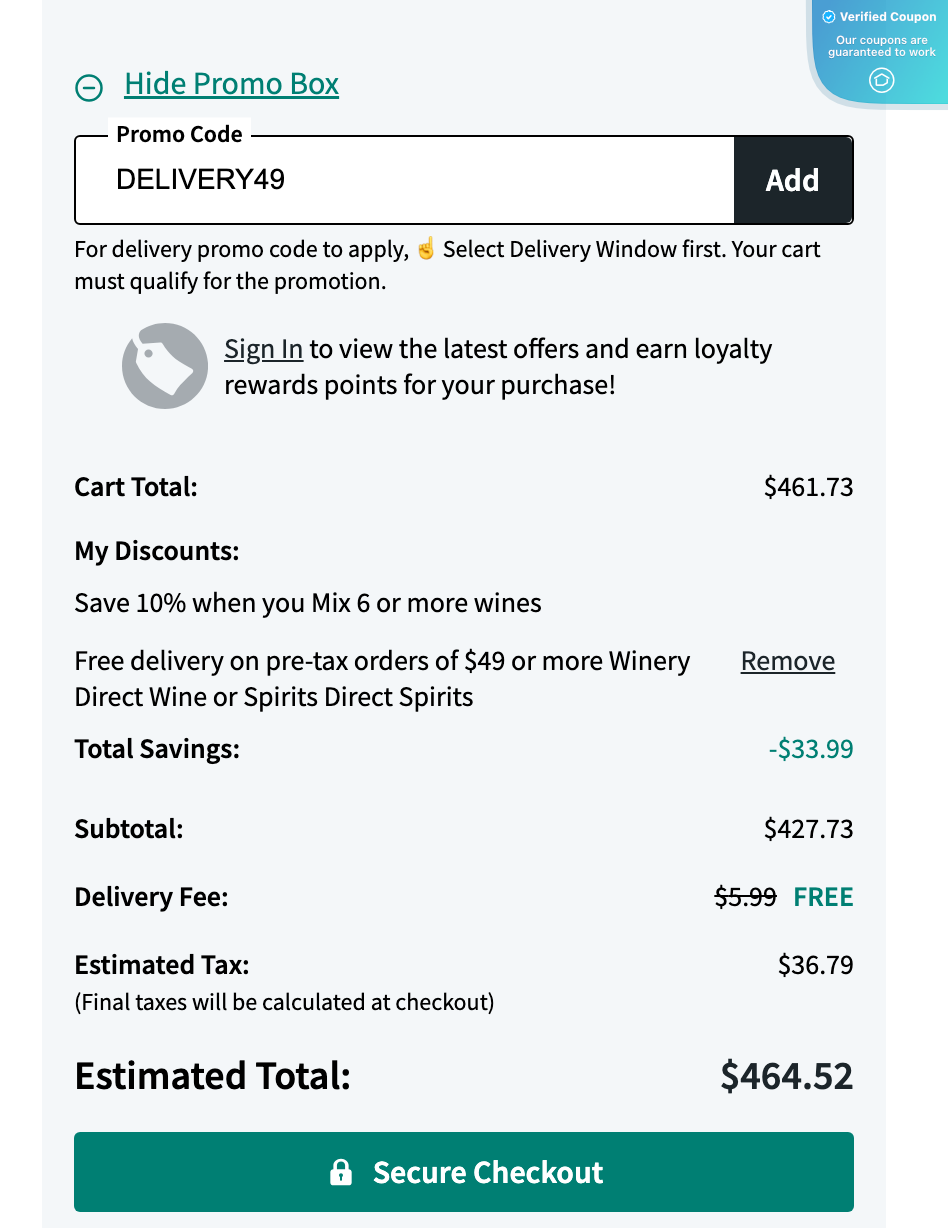Click the Promo Code field label
Viewport: 948px width, 1228px height.
[x=179, y=134]
